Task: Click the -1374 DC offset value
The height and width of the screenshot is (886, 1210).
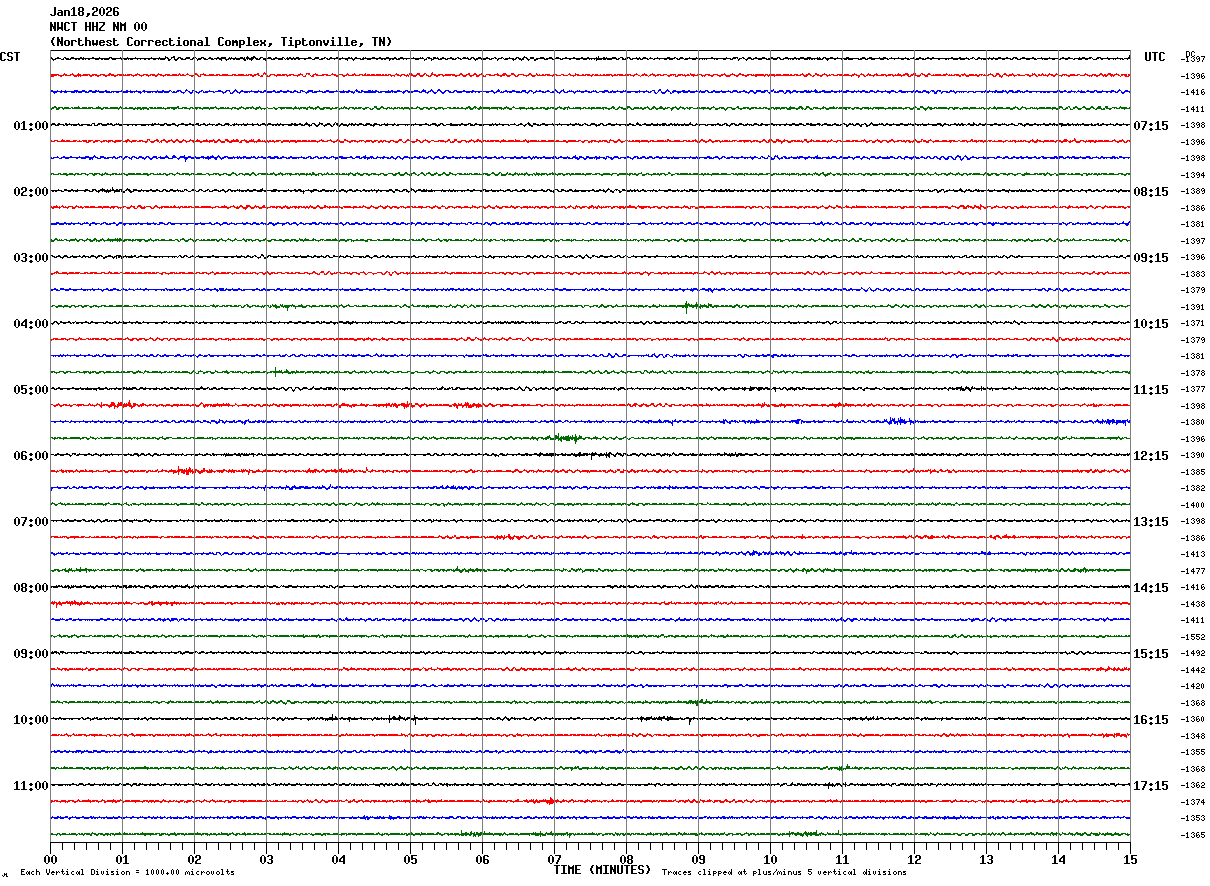Action: tap(1193, 802)
